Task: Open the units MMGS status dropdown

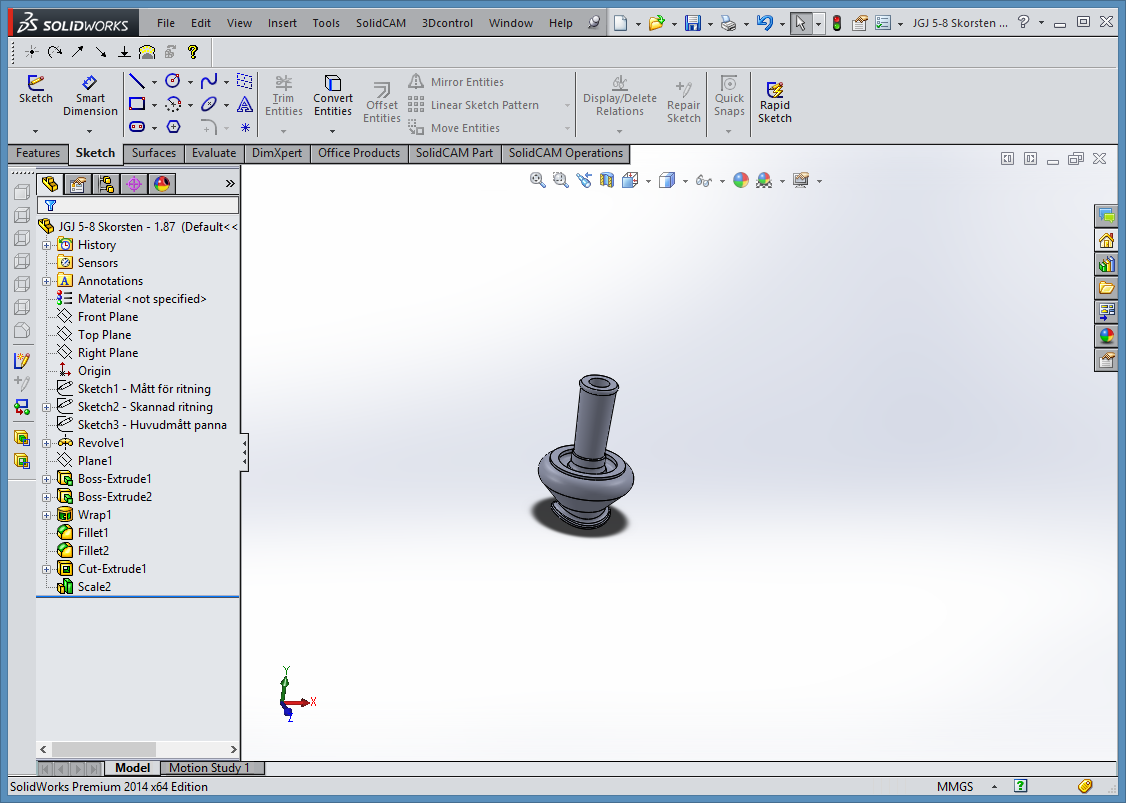Action: 995,786
